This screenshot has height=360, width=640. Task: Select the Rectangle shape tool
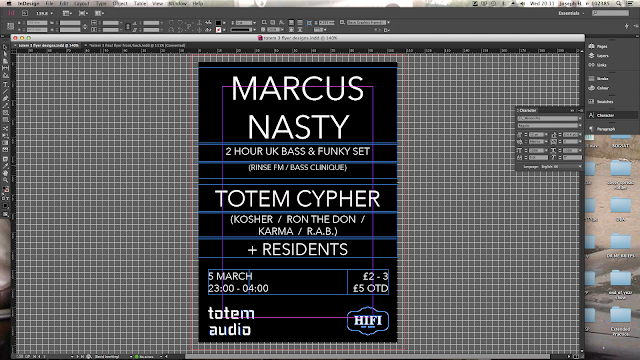[x=5, y=120]
